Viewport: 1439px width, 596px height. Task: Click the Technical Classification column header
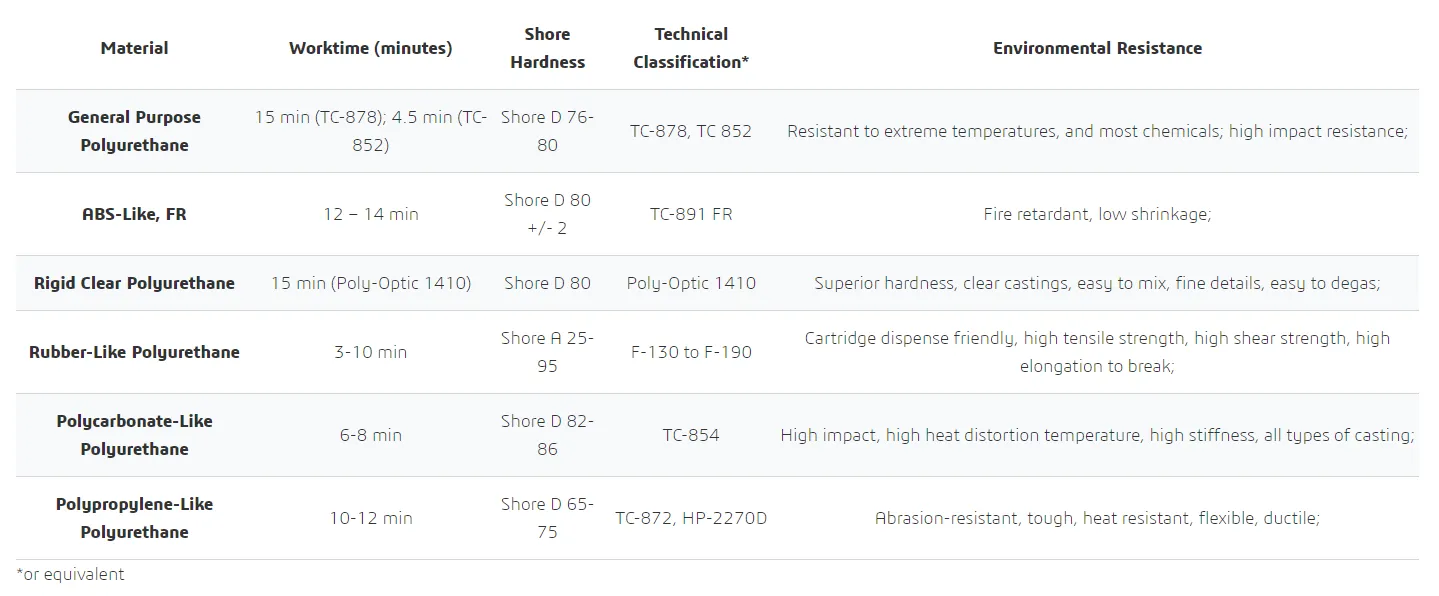coord(691,48)
